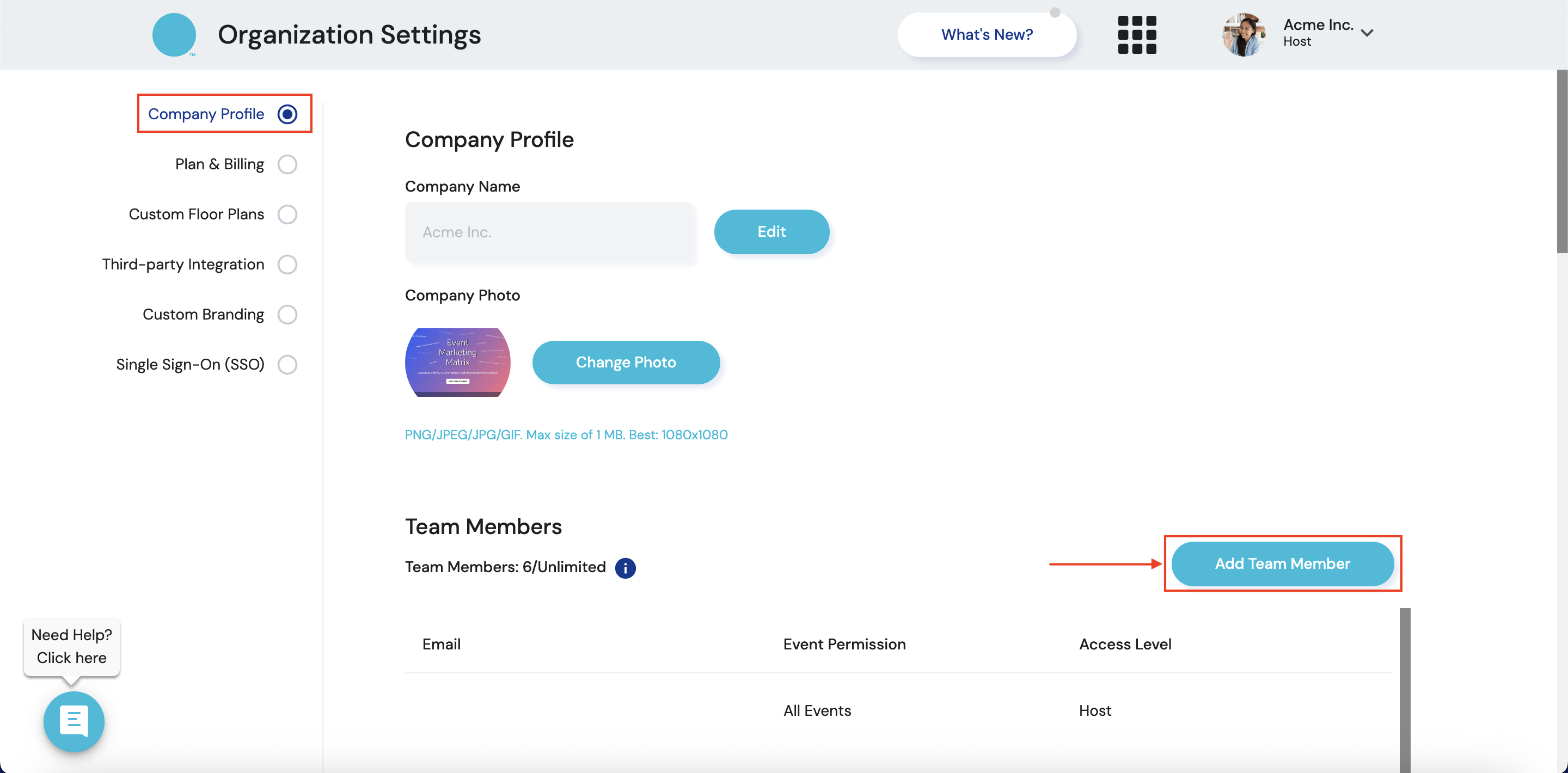
Task: Click the What's New? button
Action: (986, 35)
